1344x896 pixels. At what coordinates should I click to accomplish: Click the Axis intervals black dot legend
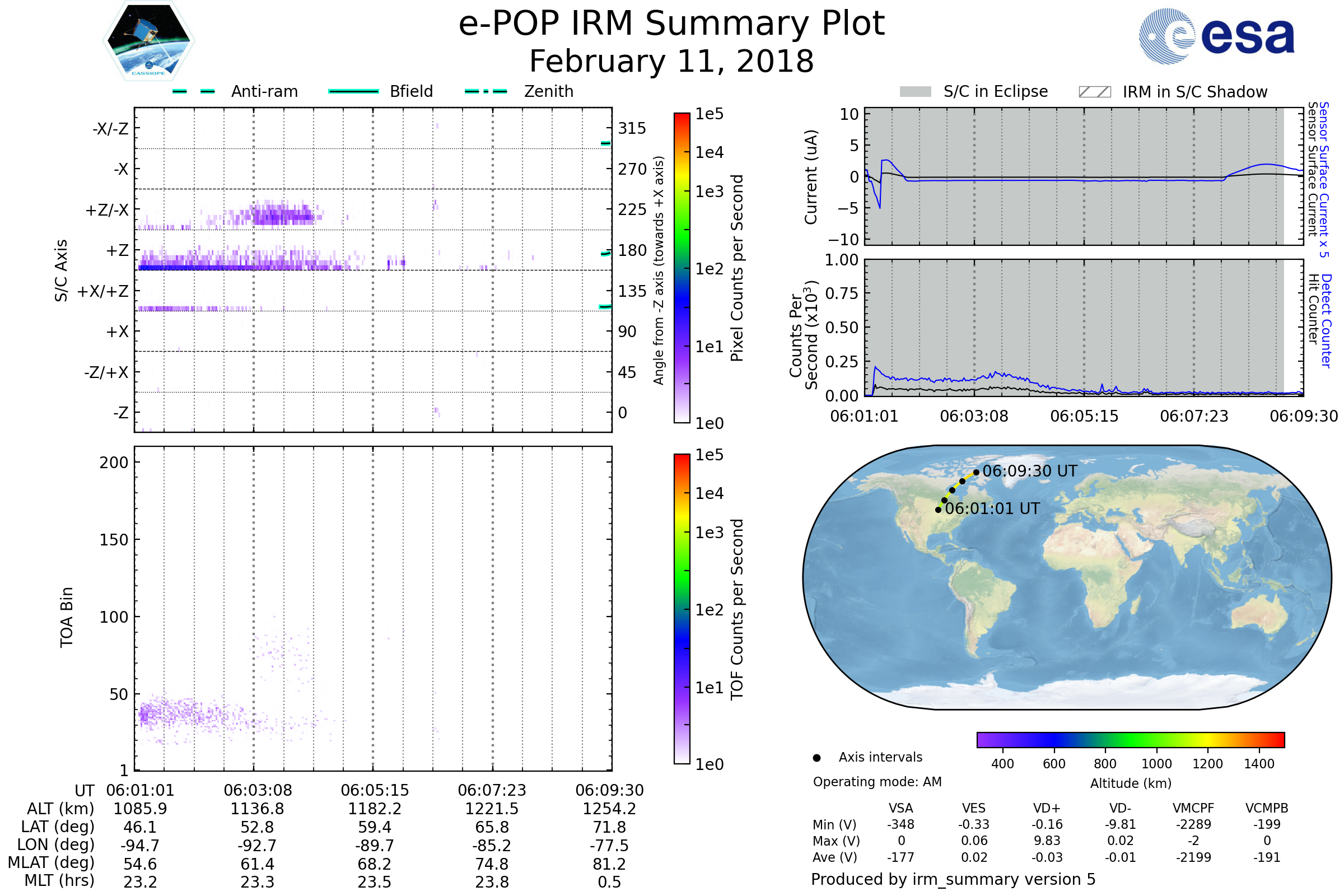(816, 758)
